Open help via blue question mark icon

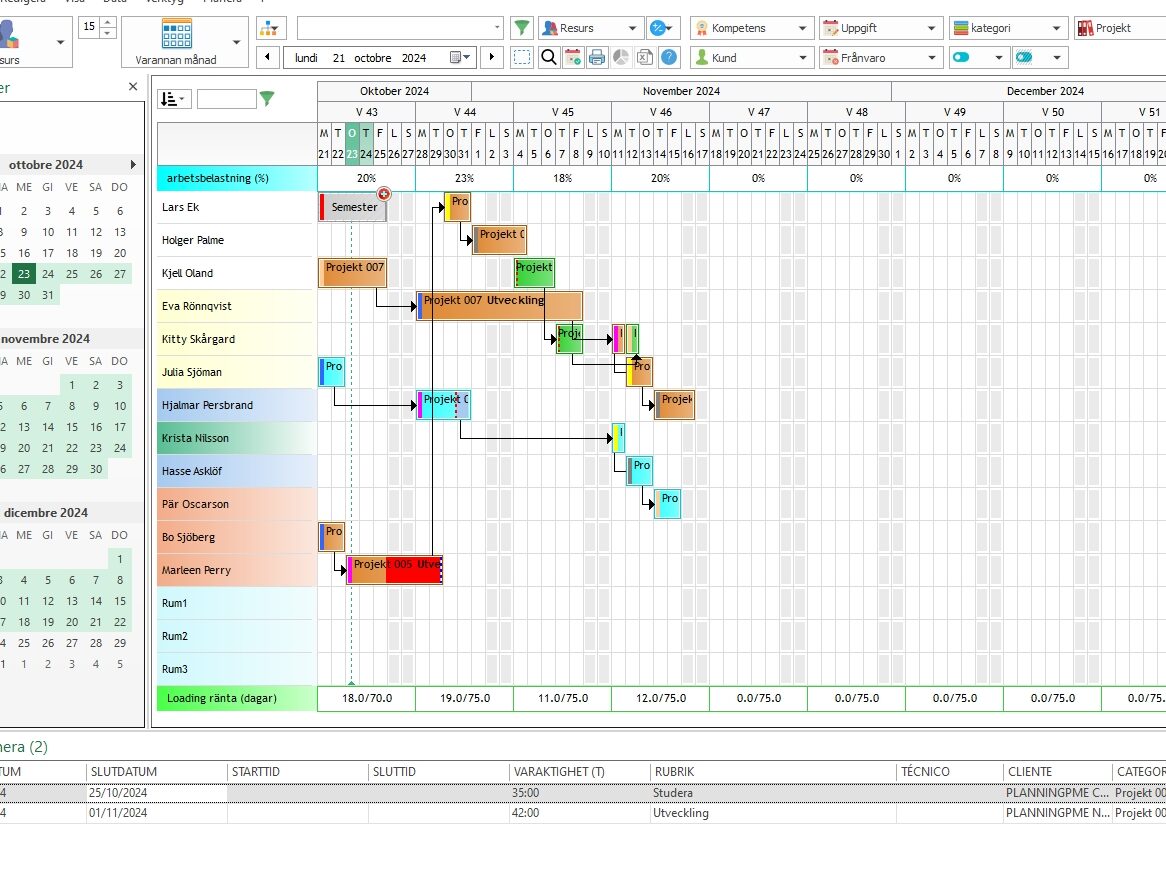(669, 57)
